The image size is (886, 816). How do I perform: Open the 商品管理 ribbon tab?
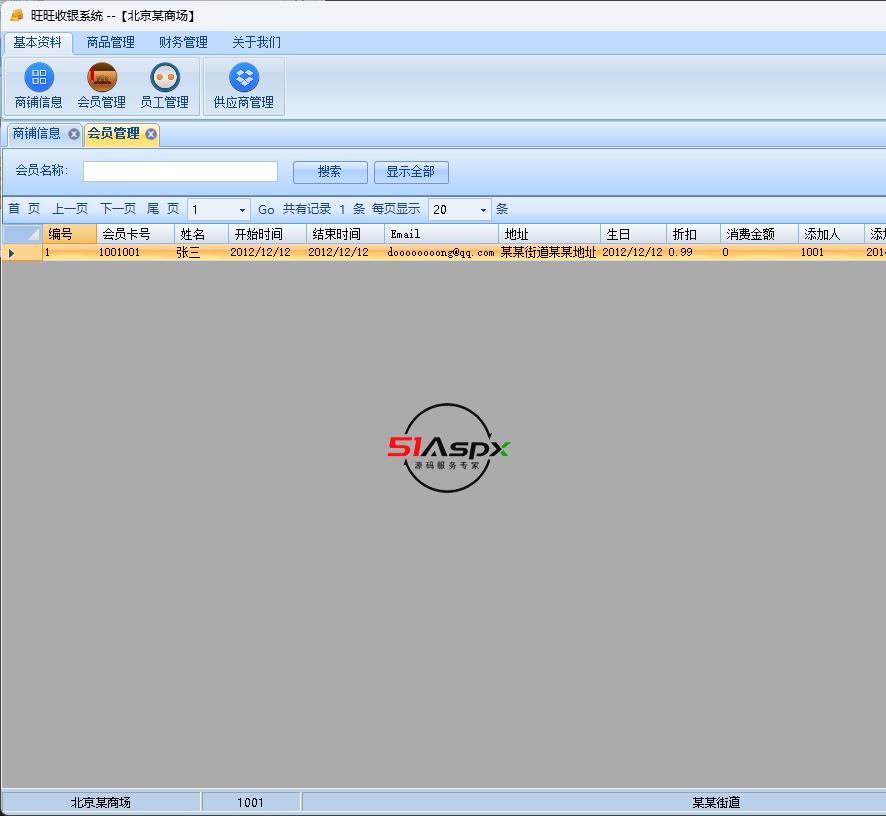click(110, 42)
